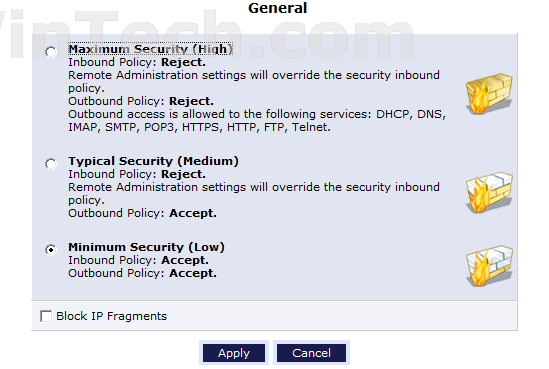Click Outbound Policy: Accept under Typical Security
Image resolution: width=549 pixels, height=369 pixels.
143,213
